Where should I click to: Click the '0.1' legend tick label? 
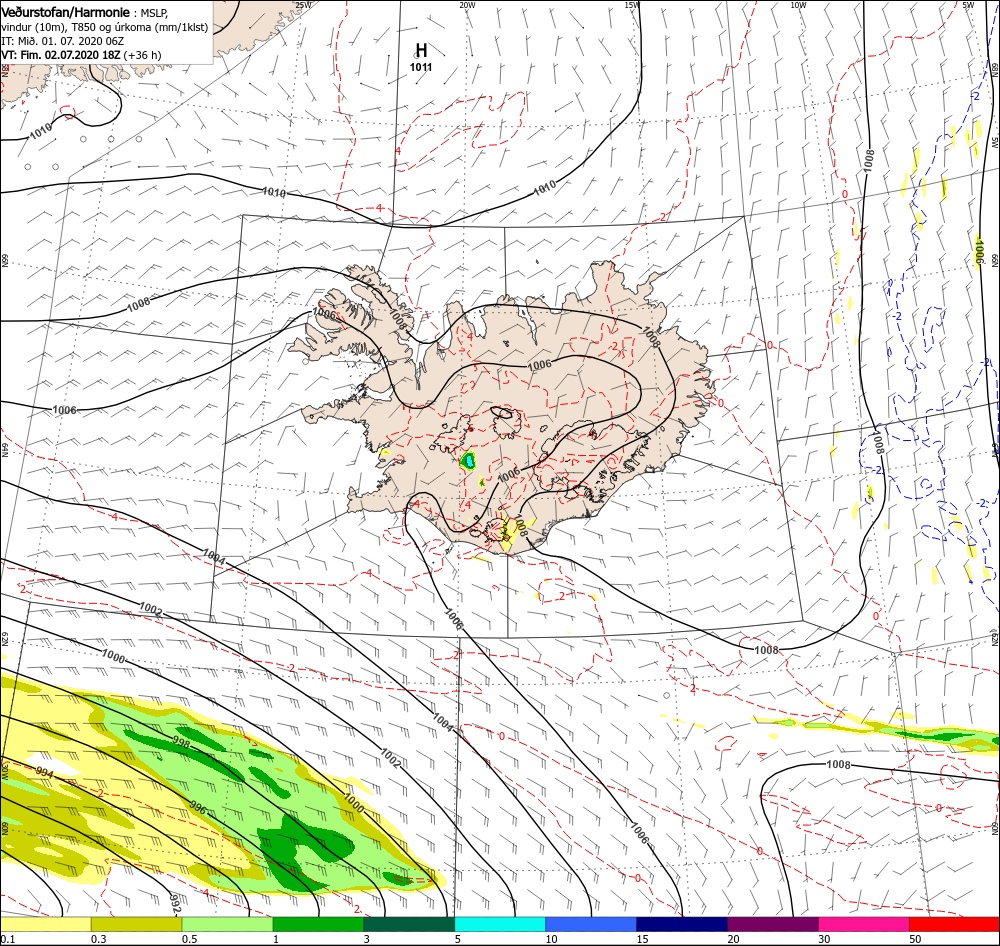8,939
